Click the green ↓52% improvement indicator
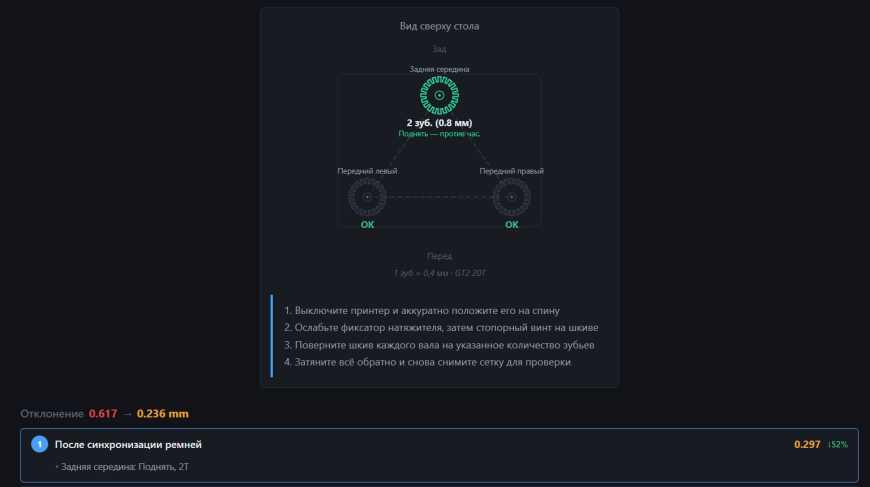 point(837,444)
